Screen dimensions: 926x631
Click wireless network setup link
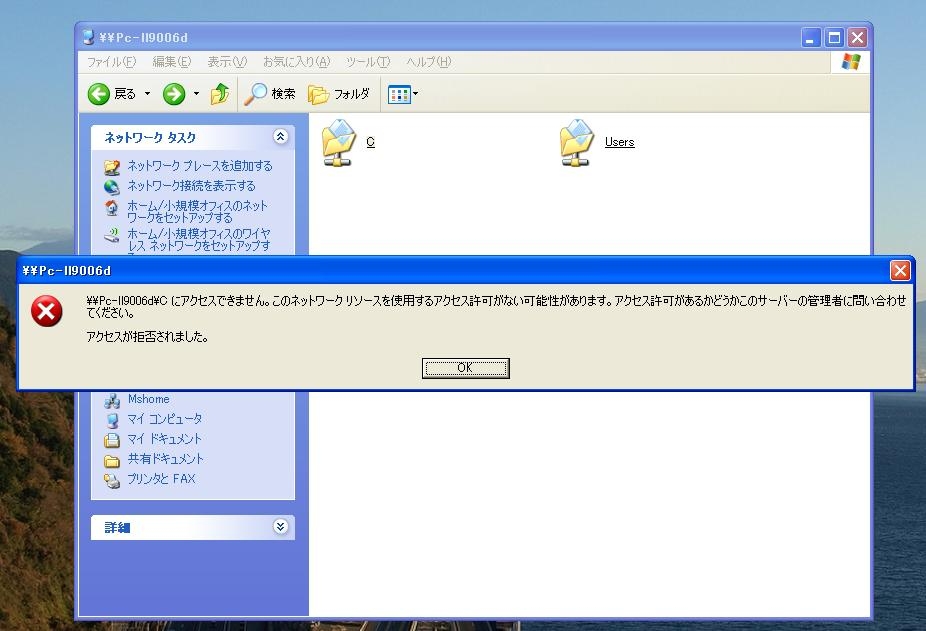coord(199,239)
